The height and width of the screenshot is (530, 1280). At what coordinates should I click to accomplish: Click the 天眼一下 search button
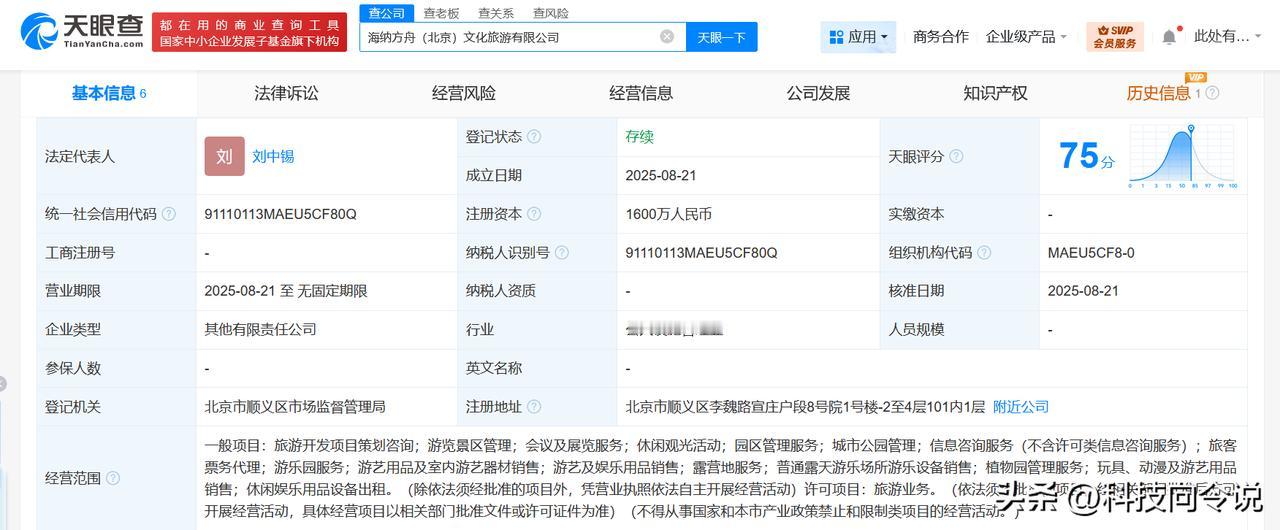[x=722, y=37]
